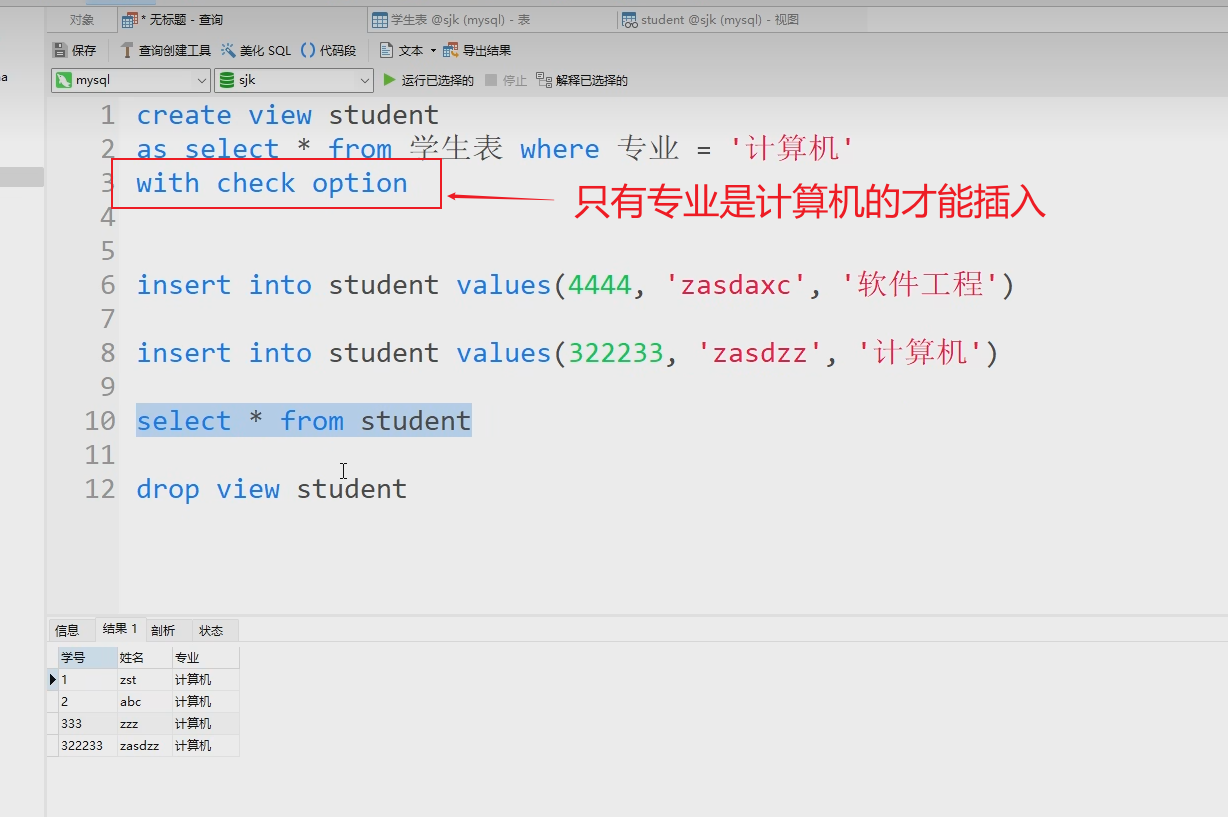Click 解释已选择的 to explain the selection
Screen dimensions: 1228x817
click(582, 80)
